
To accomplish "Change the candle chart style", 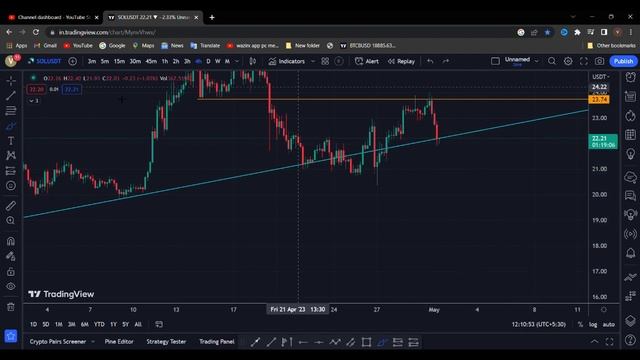I will pos(253,61).
